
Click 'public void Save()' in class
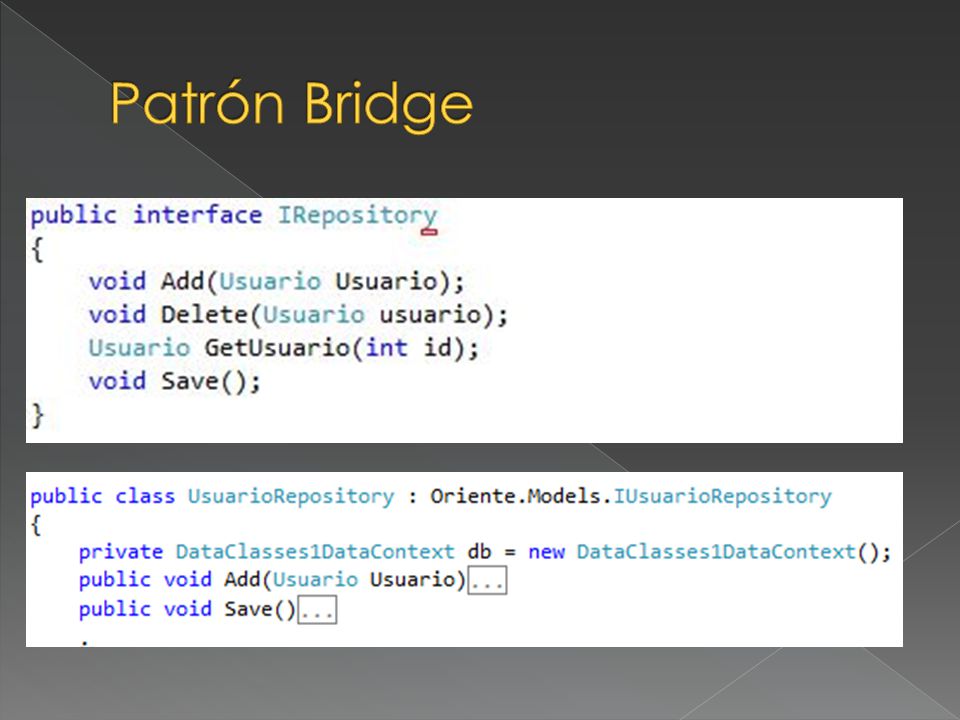187,609
